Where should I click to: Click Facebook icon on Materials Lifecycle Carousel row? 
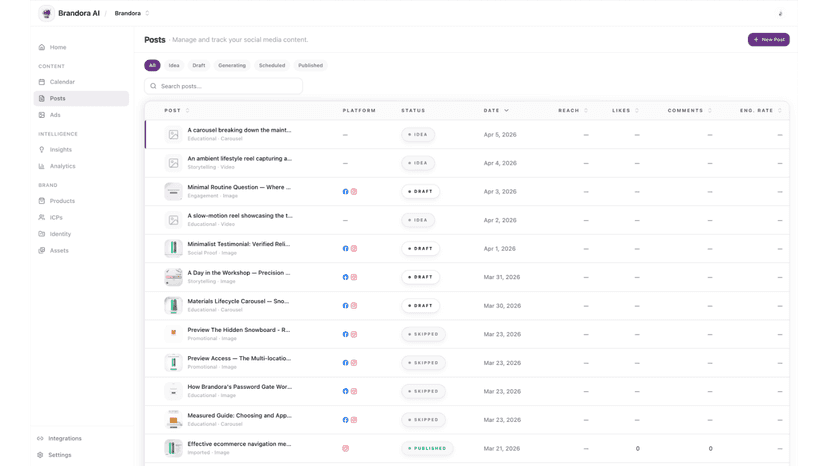tap(345, 305)
